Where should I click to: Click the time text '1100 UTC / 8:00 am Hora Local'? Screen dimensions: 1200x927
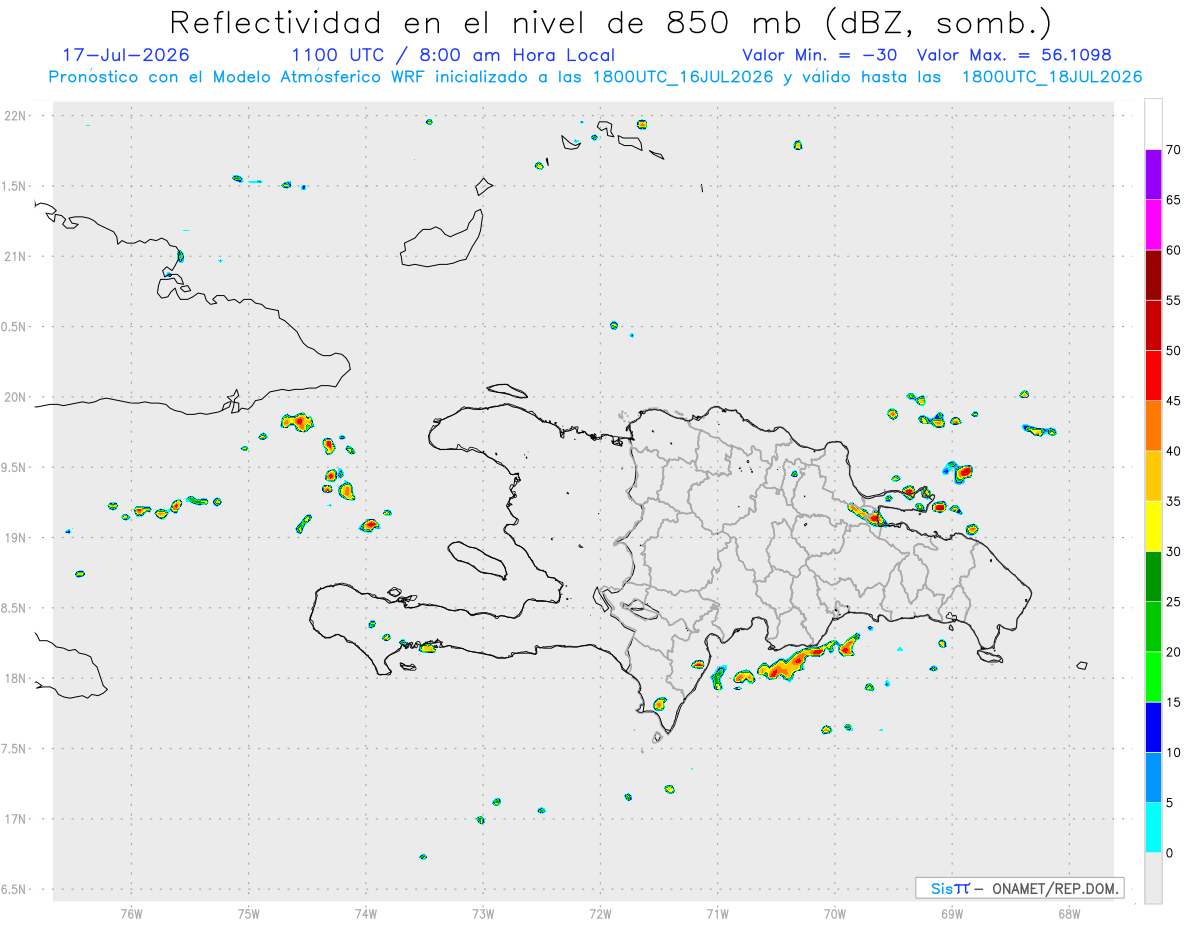click(x=453, y=55)
